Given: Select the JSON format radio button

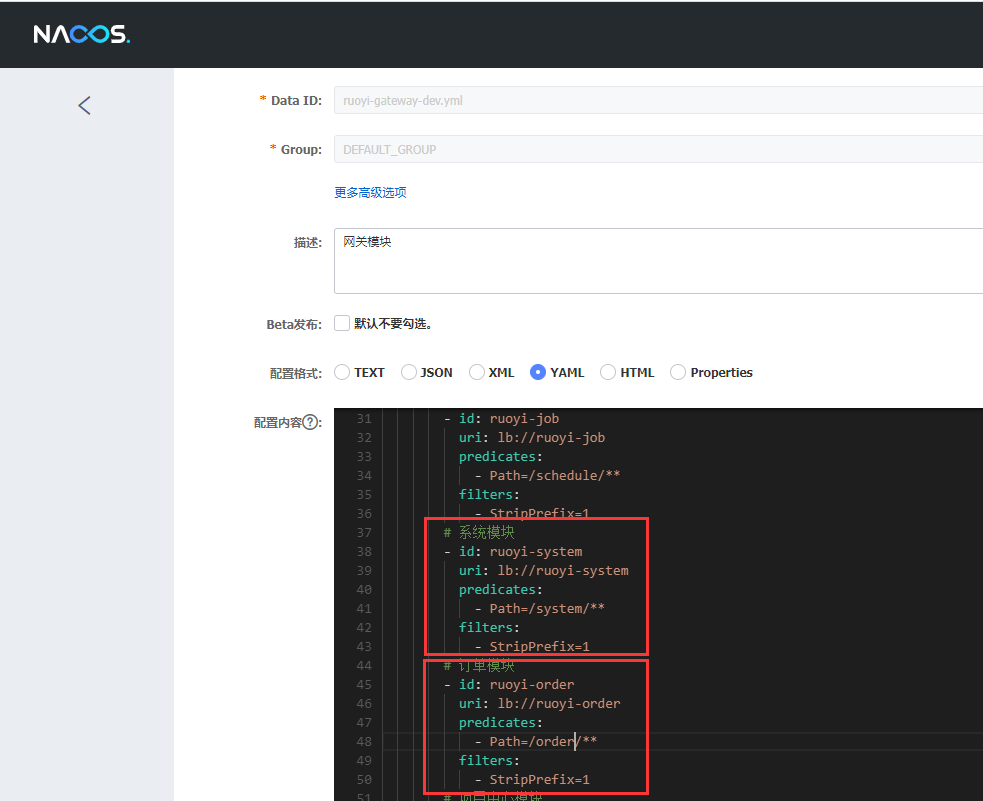Looking at the screenshot, I should (409, 372).
